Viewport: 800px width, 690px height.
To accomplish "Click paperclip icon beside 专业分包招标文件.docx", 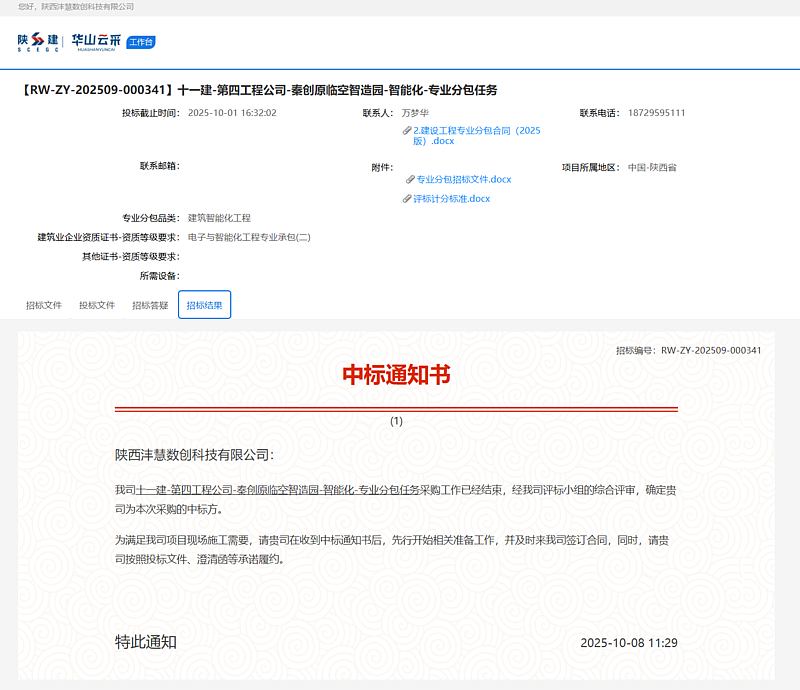I will (410, 180).
